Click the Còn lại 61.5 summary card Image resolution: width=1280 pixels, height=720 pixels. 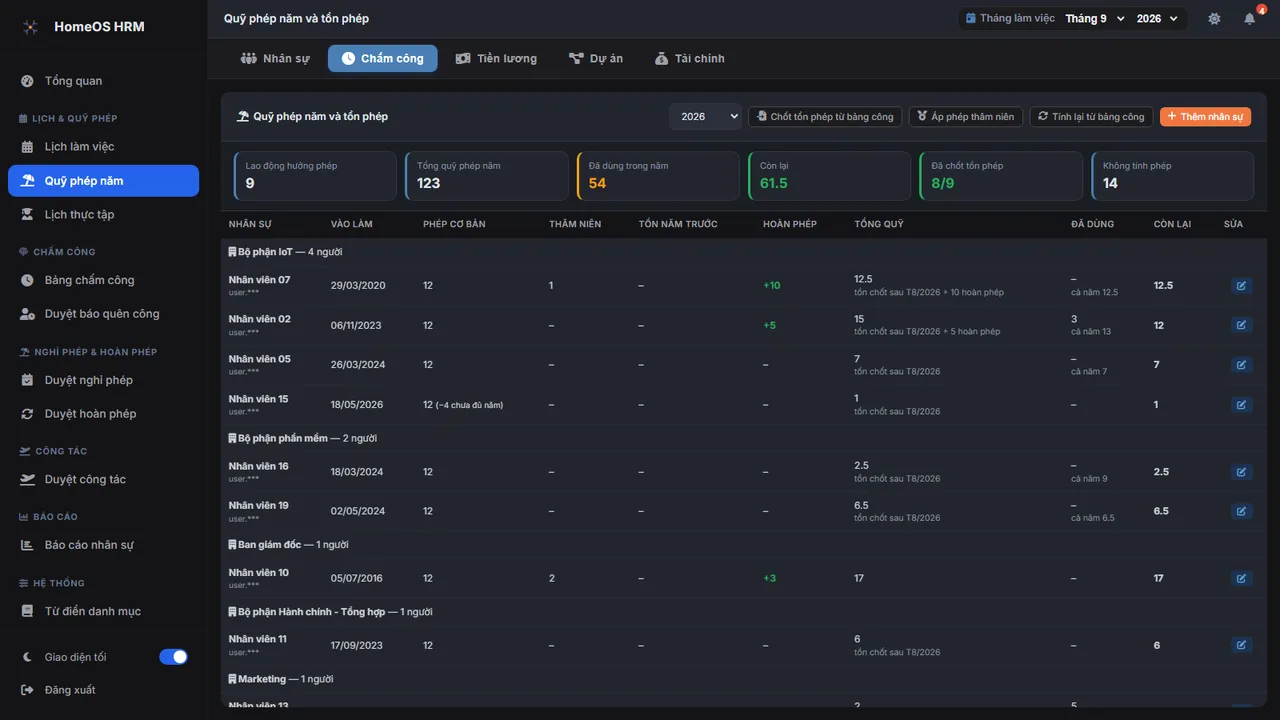[x=829, y=176]
